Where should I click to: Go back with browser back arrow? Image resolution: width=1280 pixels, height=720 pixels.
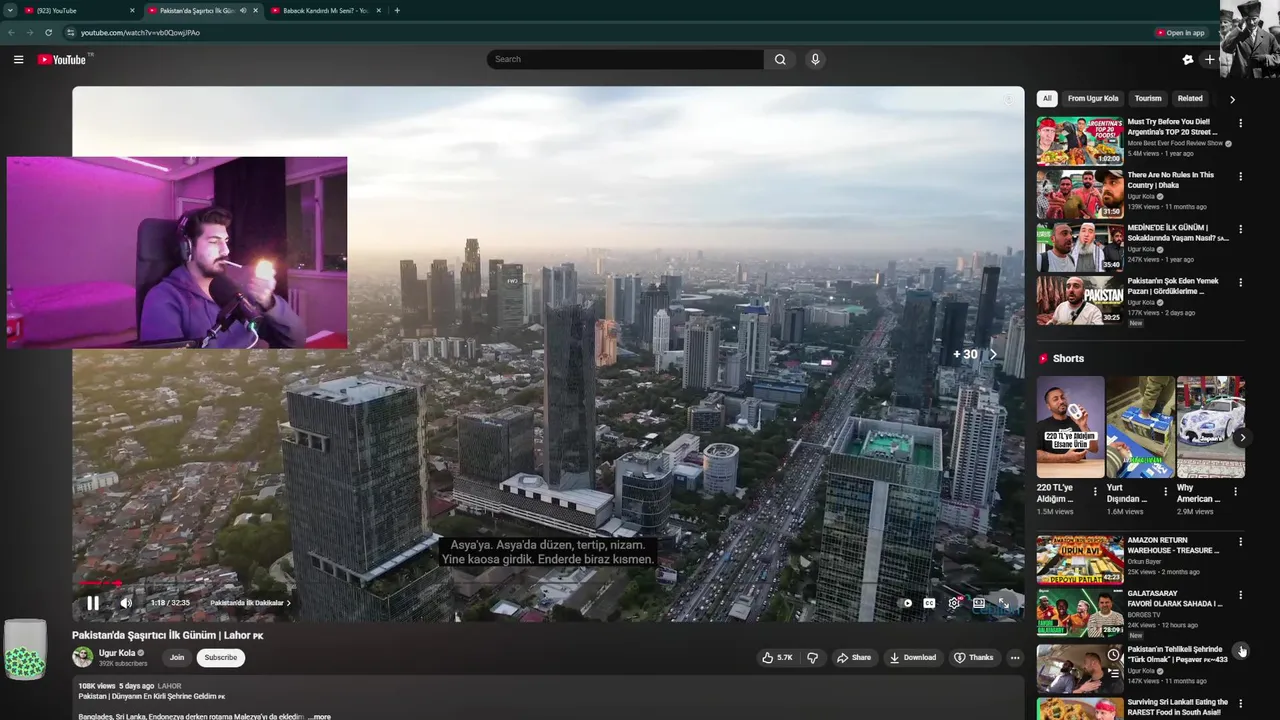point(11,32)
